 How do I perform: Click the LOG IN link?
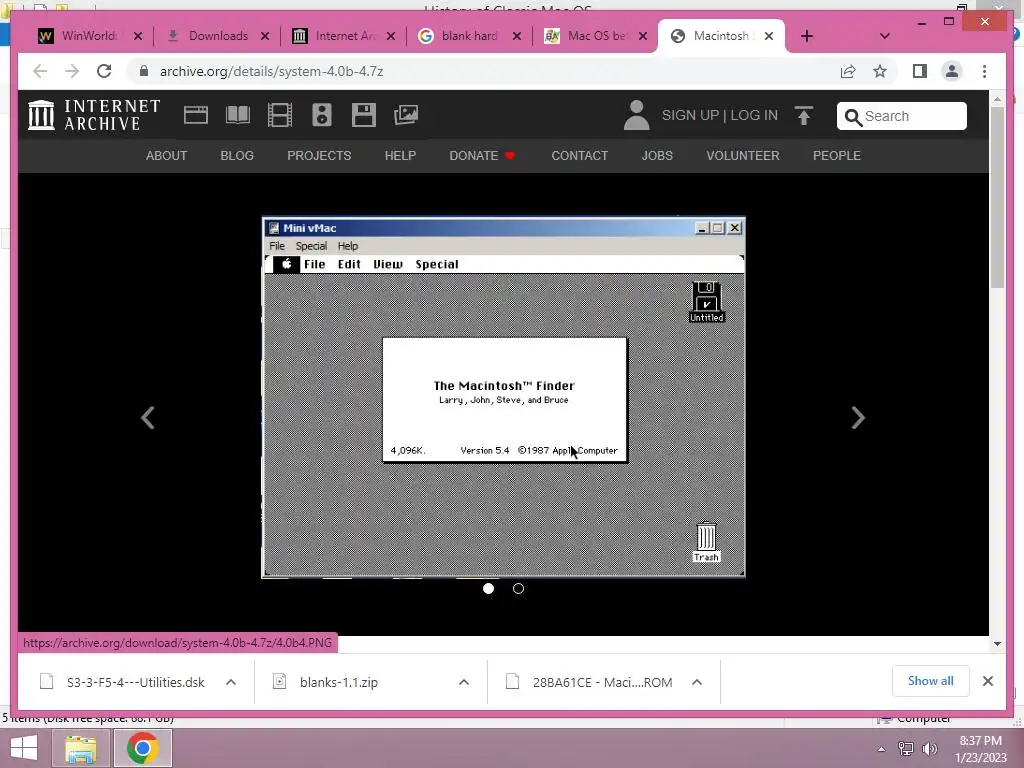(754, 115)
